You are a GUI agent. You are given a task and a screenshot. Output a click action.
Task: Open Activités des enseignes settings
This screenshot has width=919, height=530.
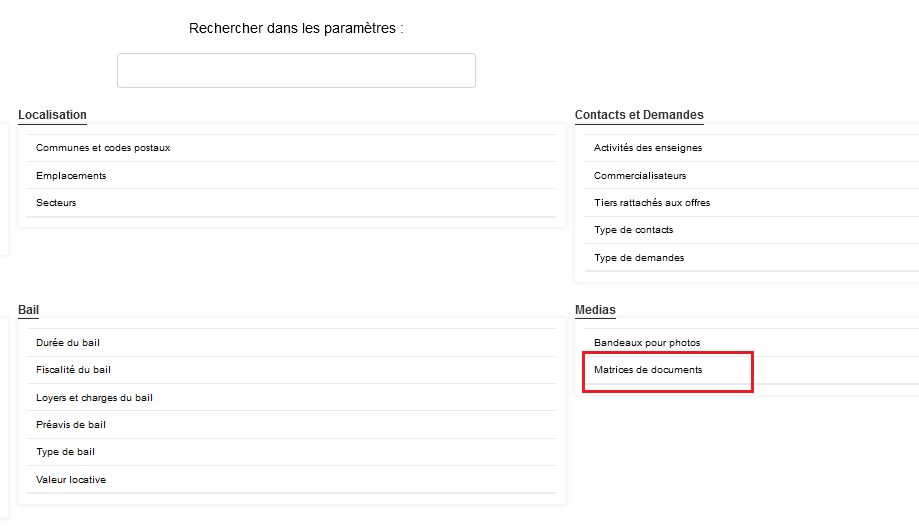(648, 148)
